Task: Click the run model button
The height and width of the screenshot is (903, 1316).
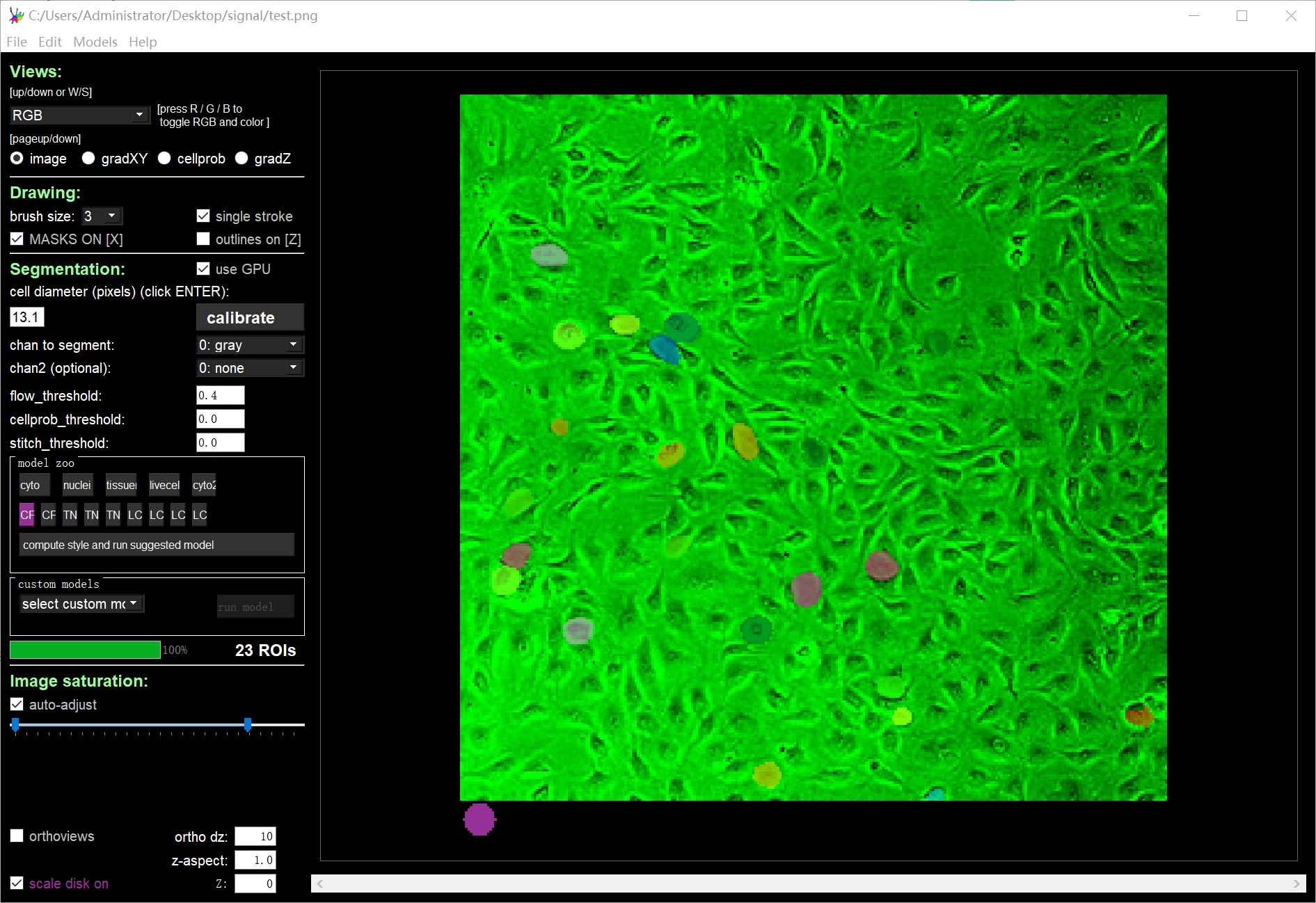Action: pos(255,607)
